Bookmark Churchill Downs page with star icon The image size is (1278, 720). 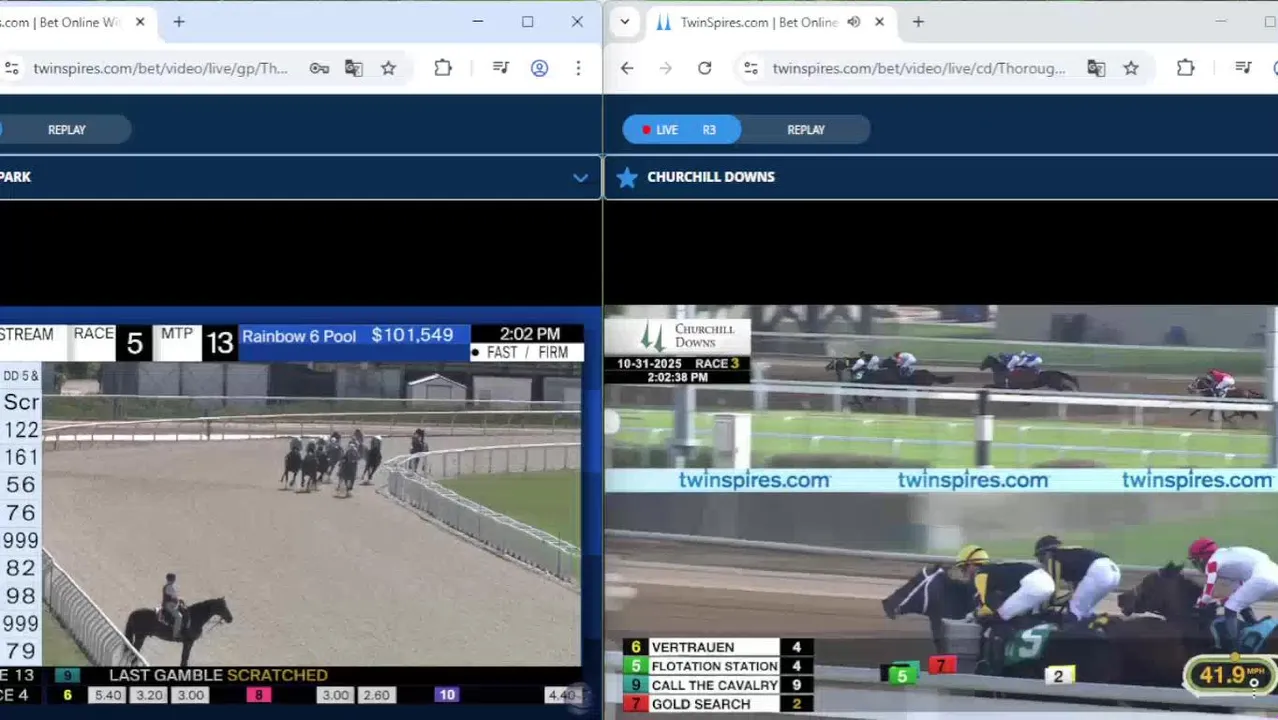(1131, 68)
